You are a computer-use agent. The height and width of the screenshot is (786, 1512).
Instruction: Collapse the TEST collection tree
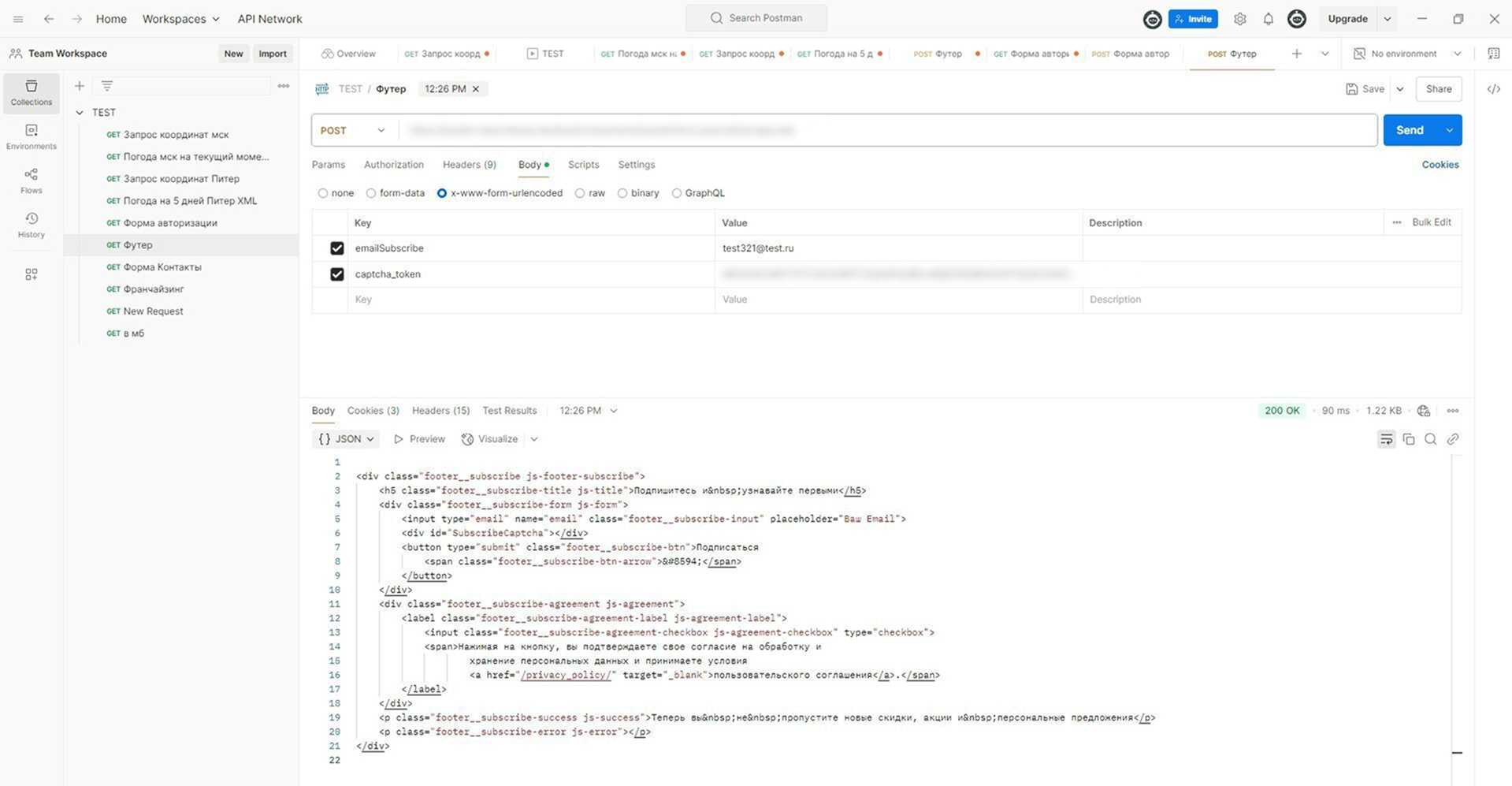[x=80, y=113]
